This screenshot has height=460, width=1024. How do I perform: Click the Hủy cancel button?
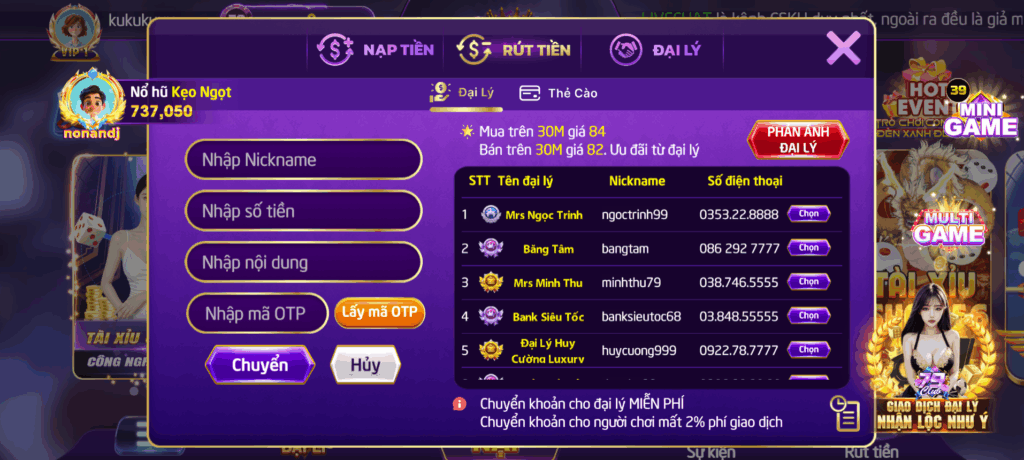coord(365,365)
